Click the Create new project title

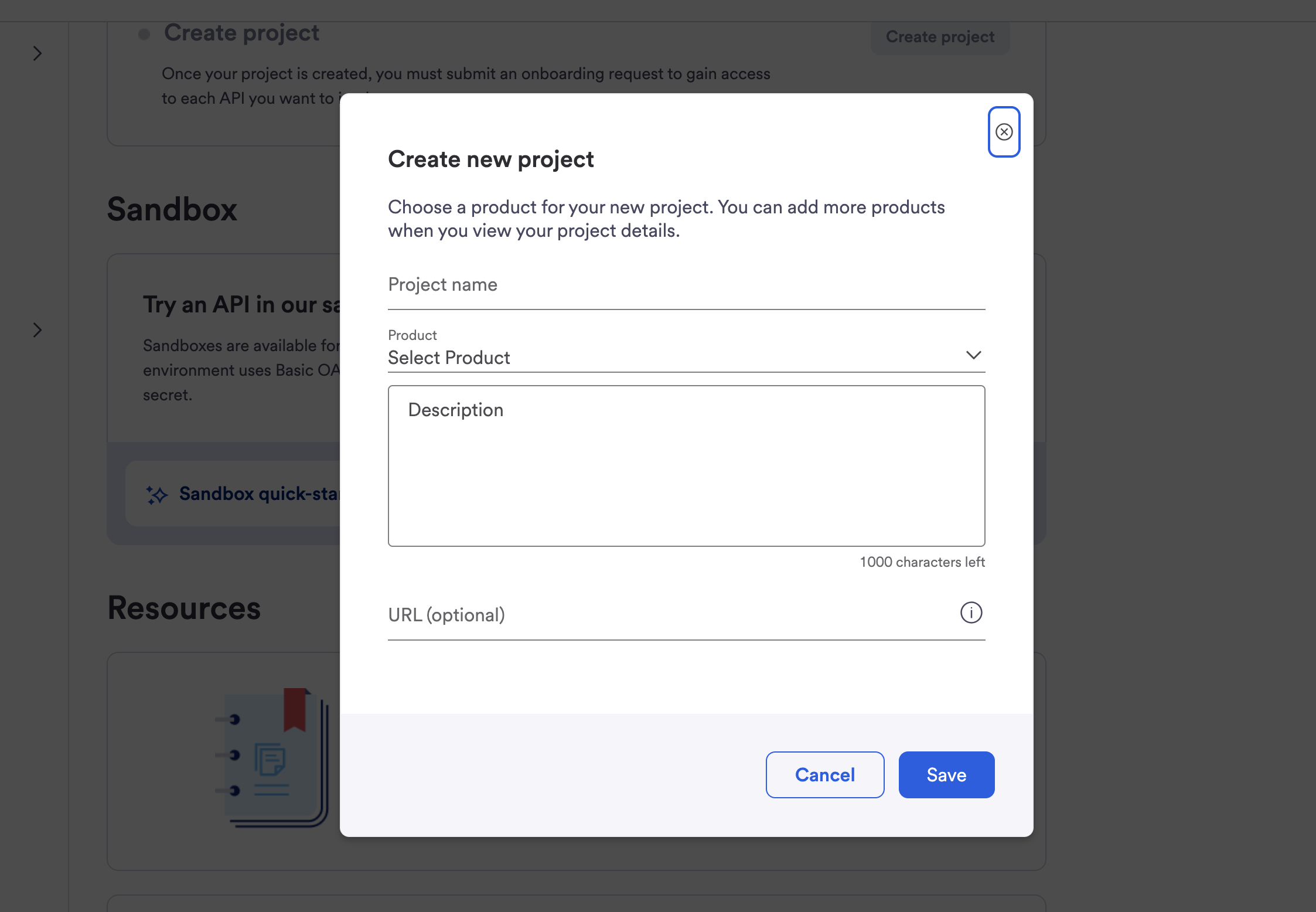pyautogui.click(x=491, y=159)
